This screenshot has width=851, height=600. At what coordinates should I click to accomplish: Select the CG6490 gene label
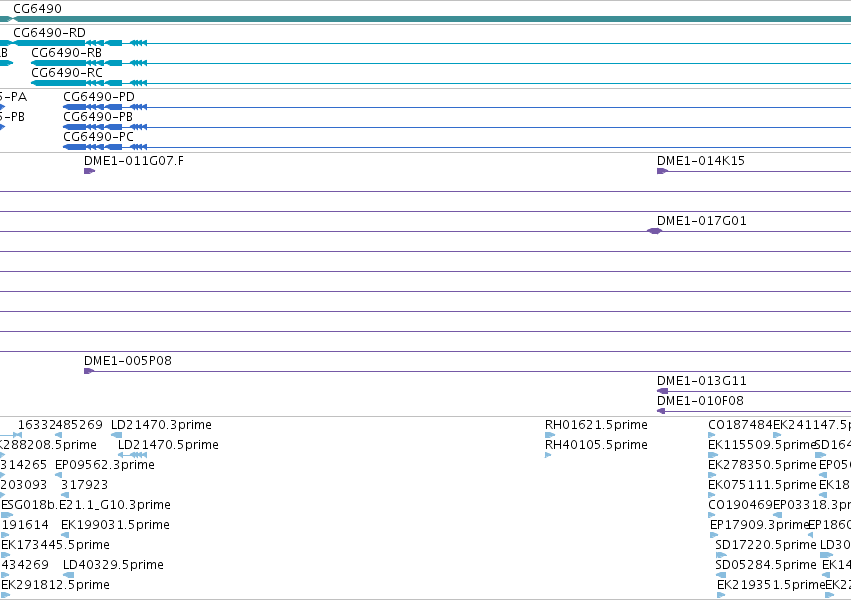(x=37, y=9)
